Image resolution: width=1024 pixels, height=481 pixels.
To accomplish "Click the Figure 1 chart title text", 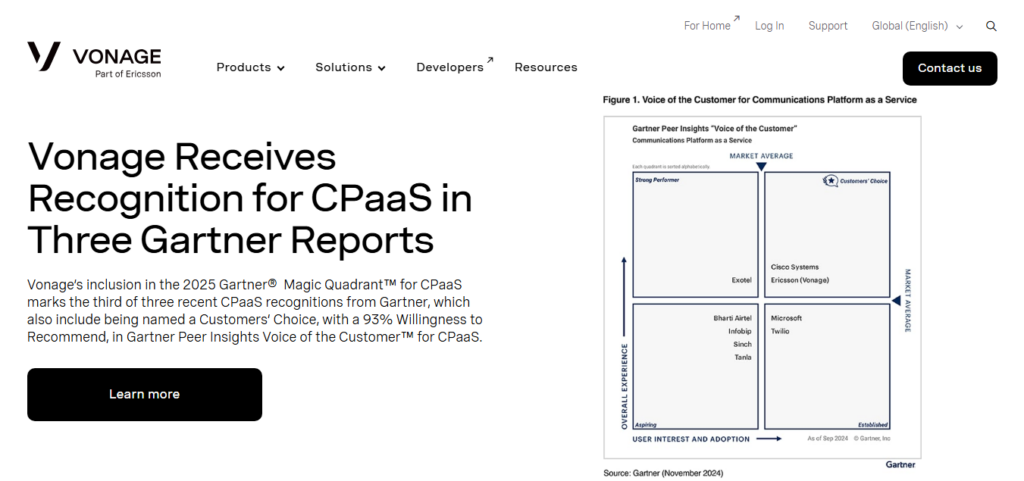I will pos(760,100).
